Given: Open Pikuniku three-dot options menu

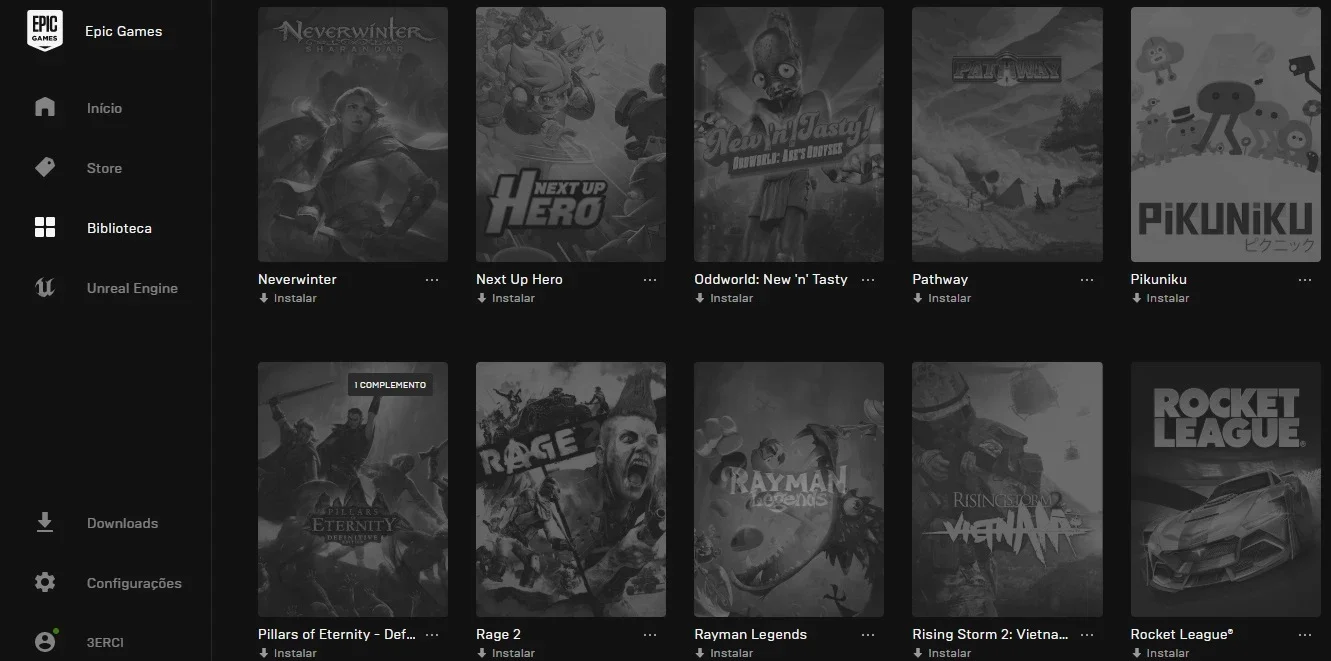Looking at the screenshot, I should click(1305, 280).
